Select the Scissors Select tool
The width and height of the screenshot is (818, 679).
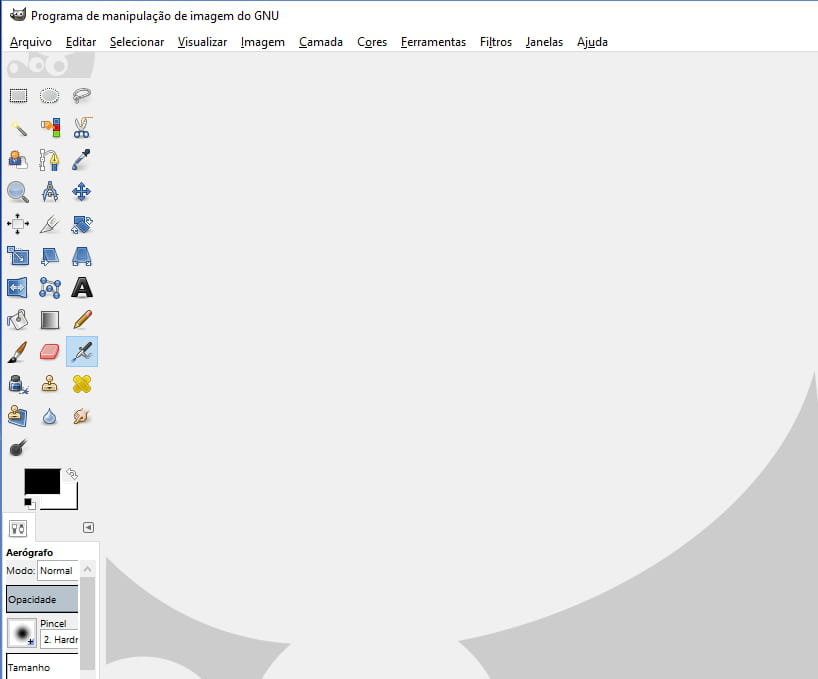(82, 128)
